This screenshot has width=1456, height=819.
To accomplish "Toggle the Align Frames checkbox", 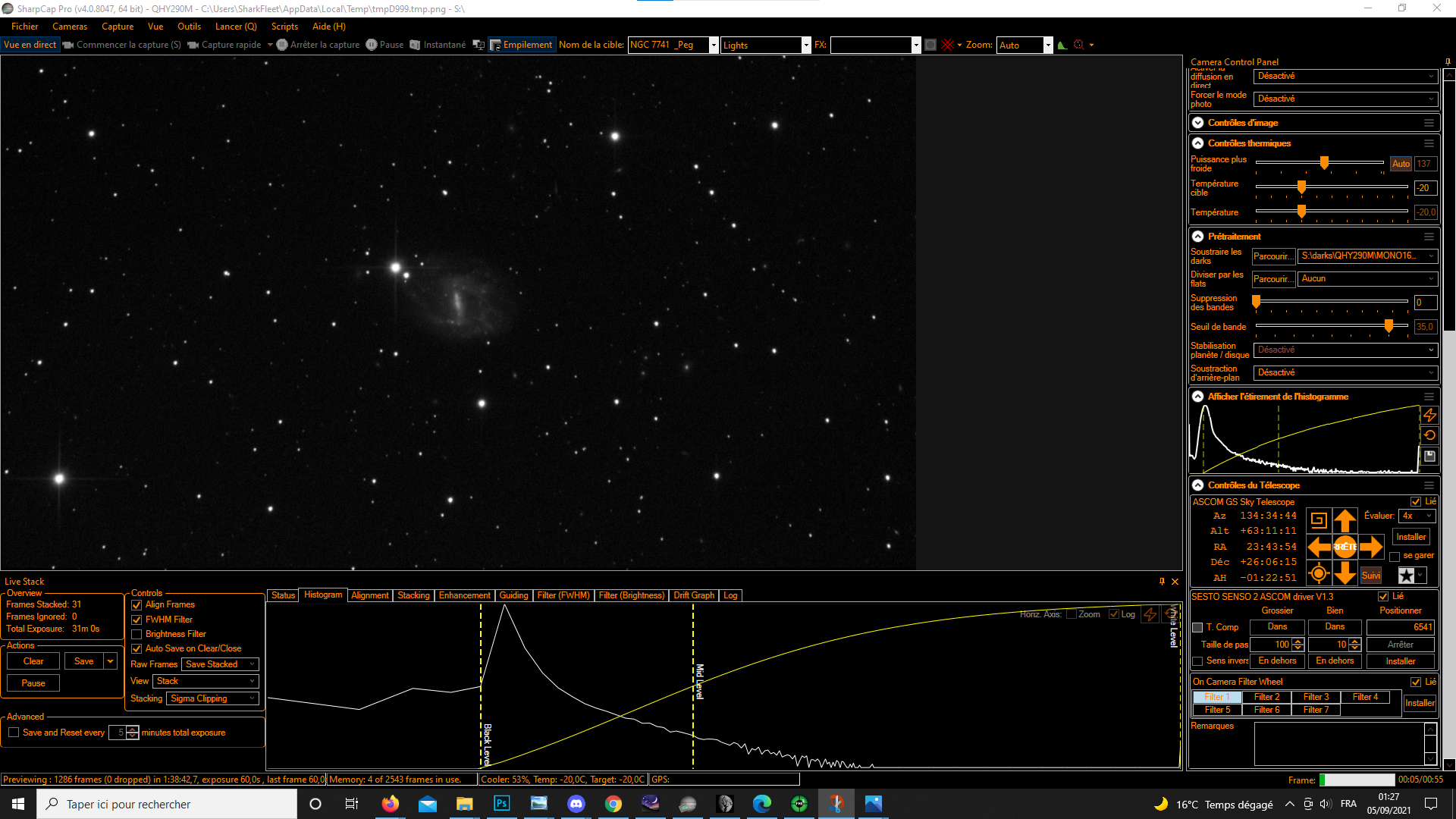I will coord(136,605).
